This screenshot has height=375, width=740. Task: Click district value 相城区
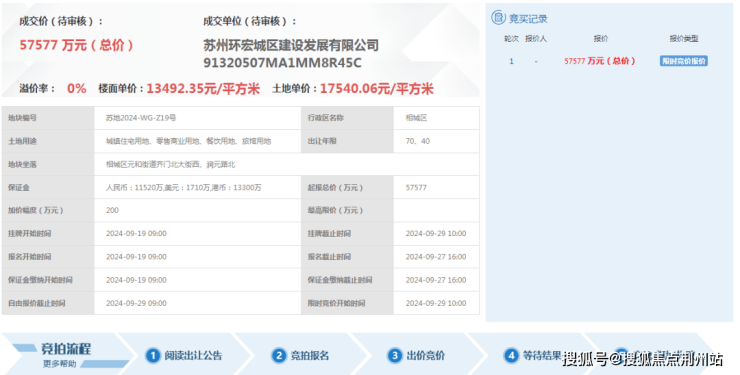tap(416, 118)
